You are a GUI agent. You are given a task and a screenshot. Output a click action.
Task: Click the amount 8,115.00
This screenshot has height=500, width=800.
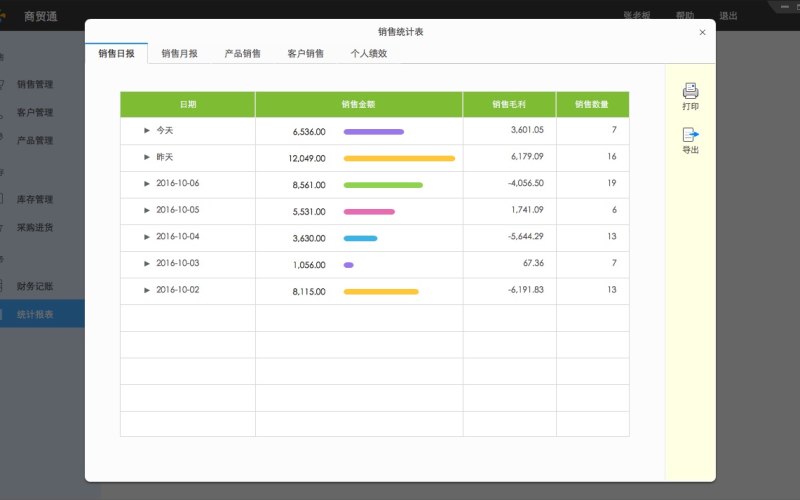tap(309, 292)
